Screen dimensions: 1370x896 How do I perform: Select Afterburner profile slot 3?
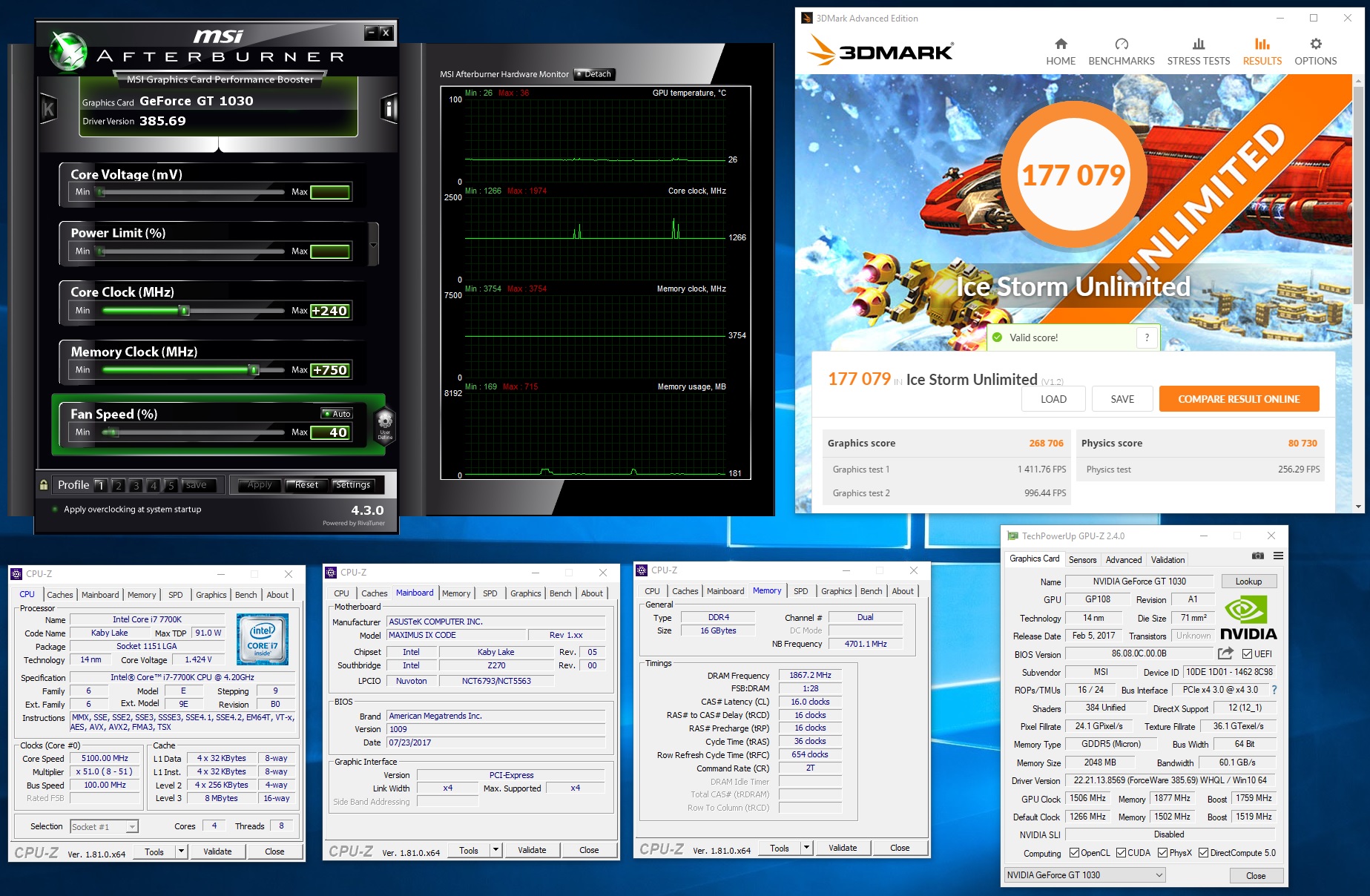[x=136, y=485]
